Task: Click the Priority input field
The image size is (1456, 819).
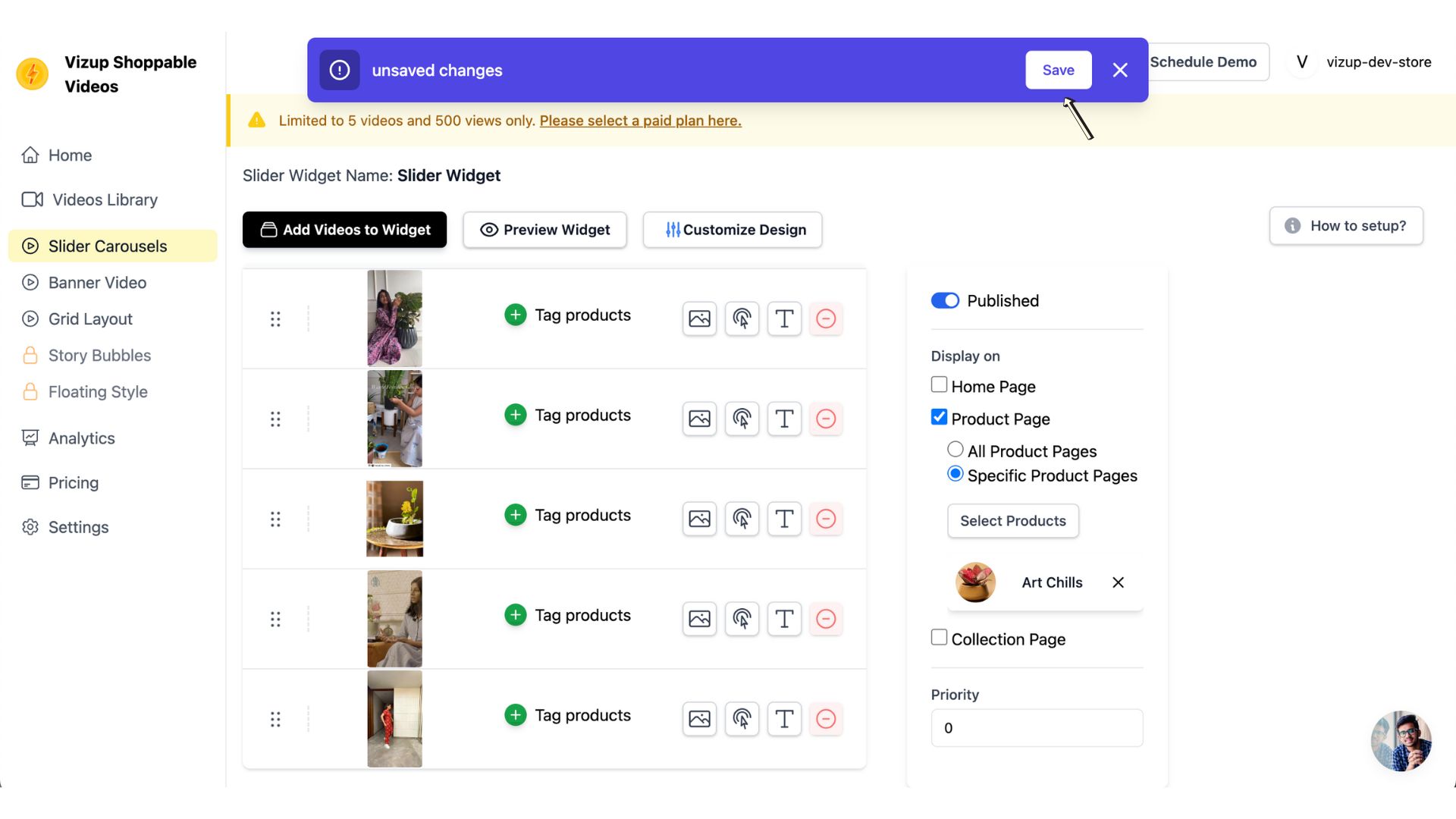Action: click(x=1036, y=727)
